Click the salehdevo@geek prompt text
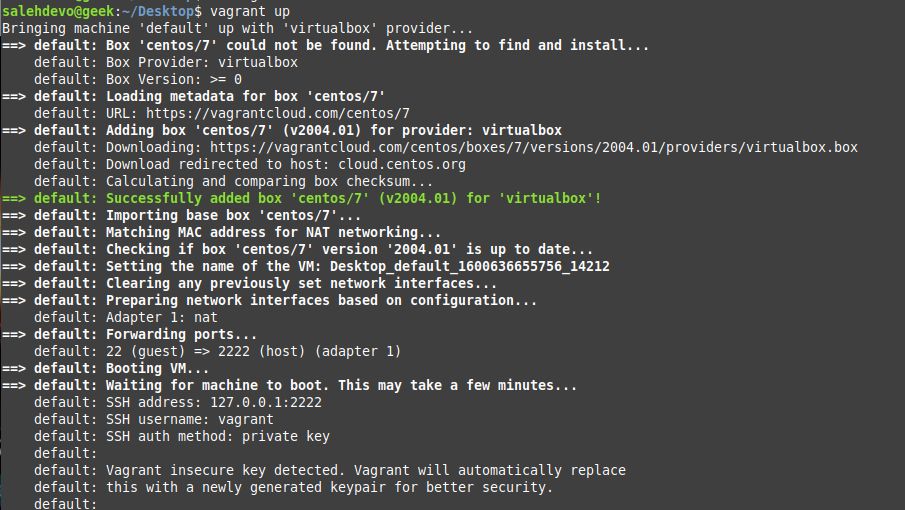 [56, 10]
